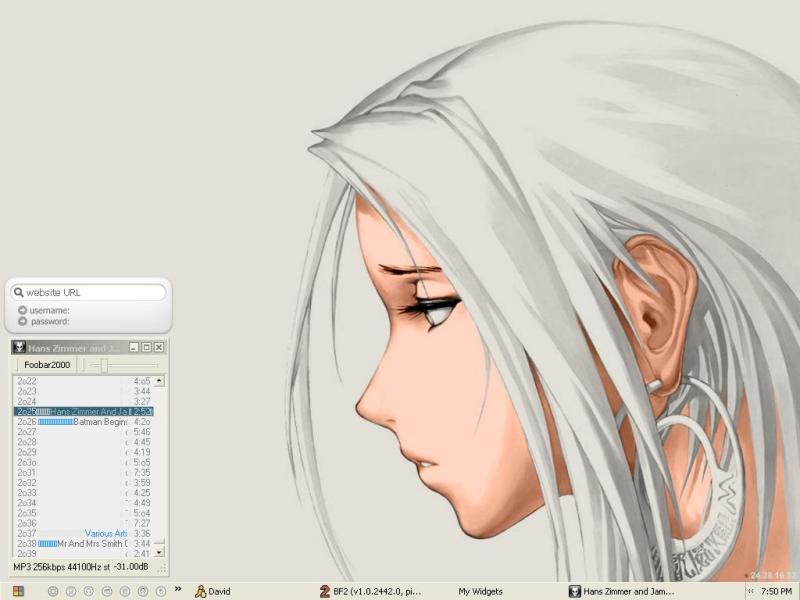Click the MP3 256kbps 44100Hz status text
The height and width of the screenshot is (600, 800).
(61, 567)
